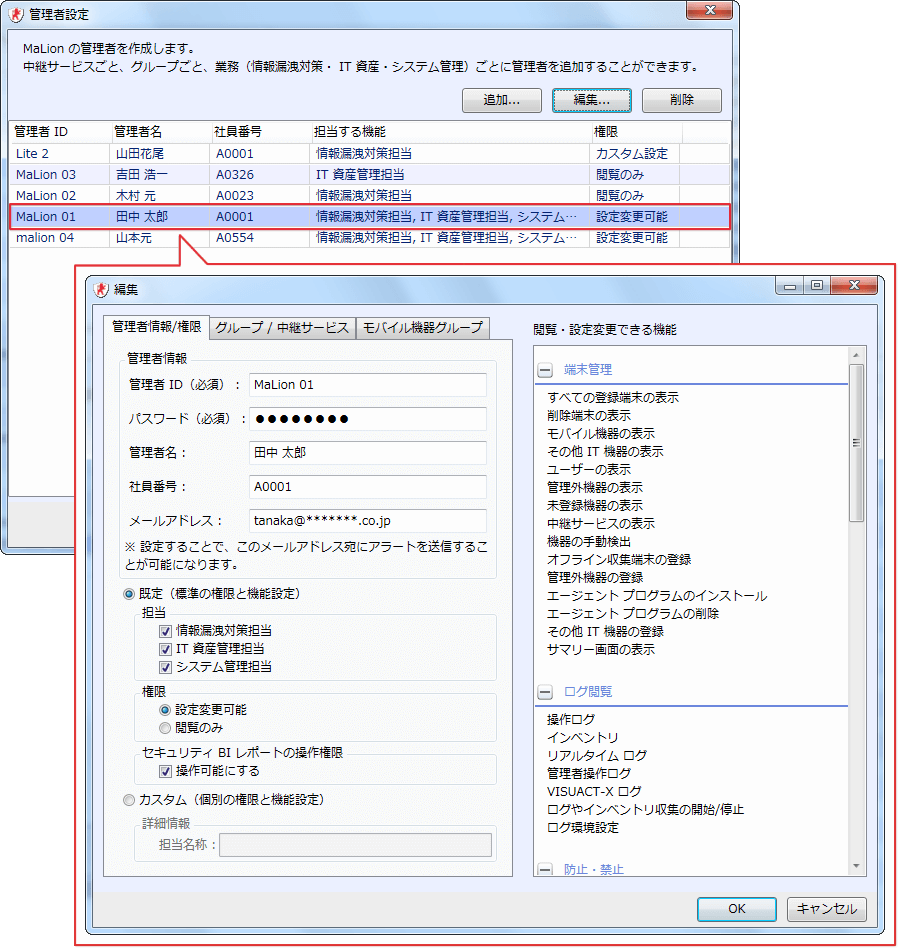
Task: Click the 削除 button
Action: pos(681,100)
